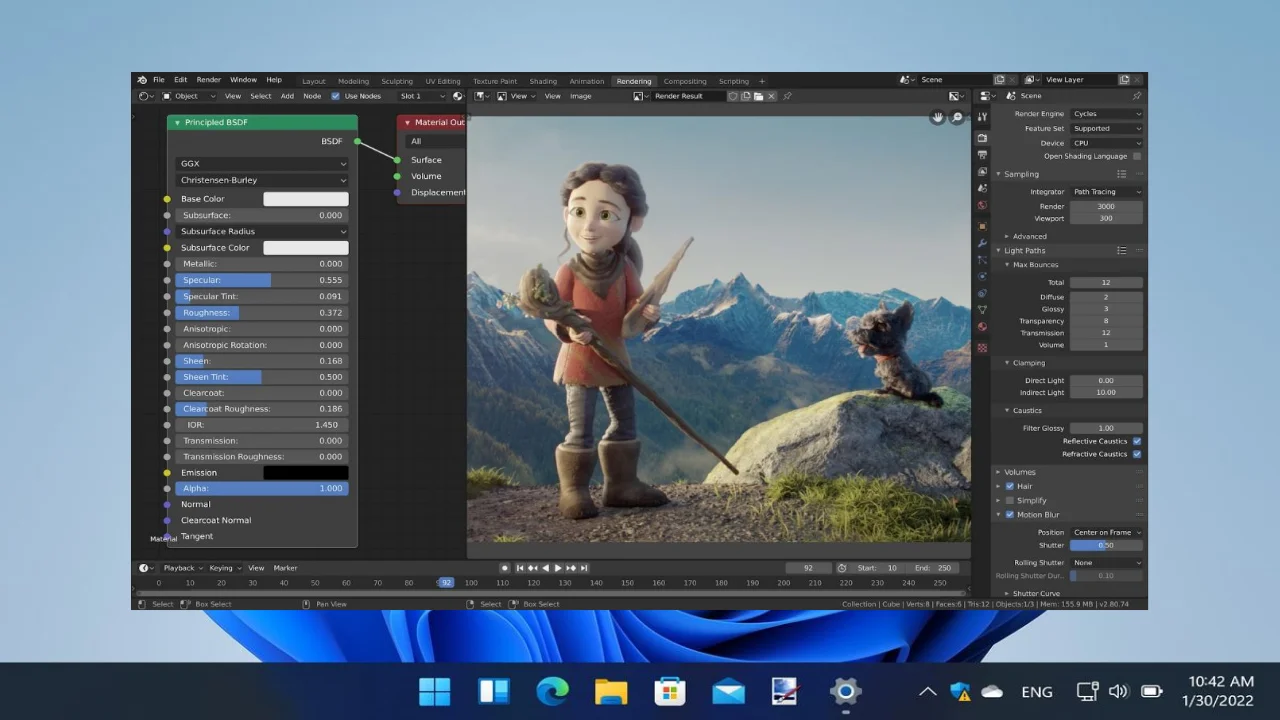Open the node editor Add menu
The image size is (1280, 720).
(x=287, y=96)
